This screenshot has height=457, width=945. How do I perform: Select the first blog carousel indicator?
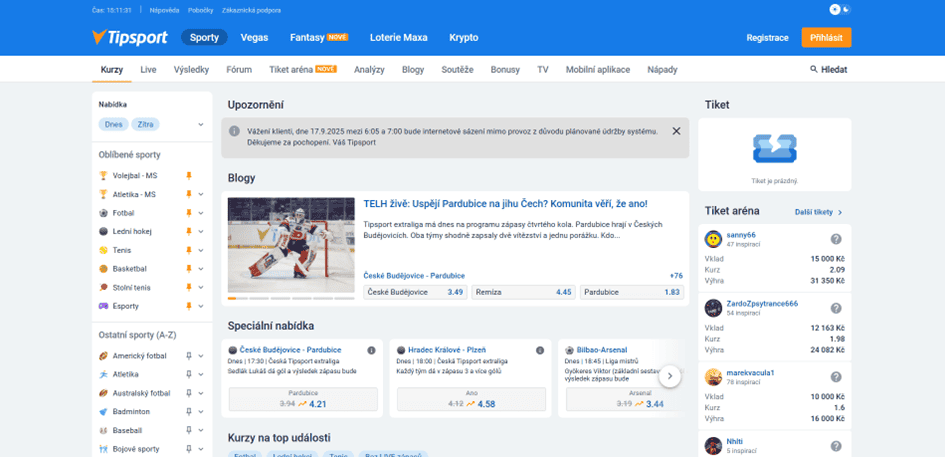(x=237, y=298)
